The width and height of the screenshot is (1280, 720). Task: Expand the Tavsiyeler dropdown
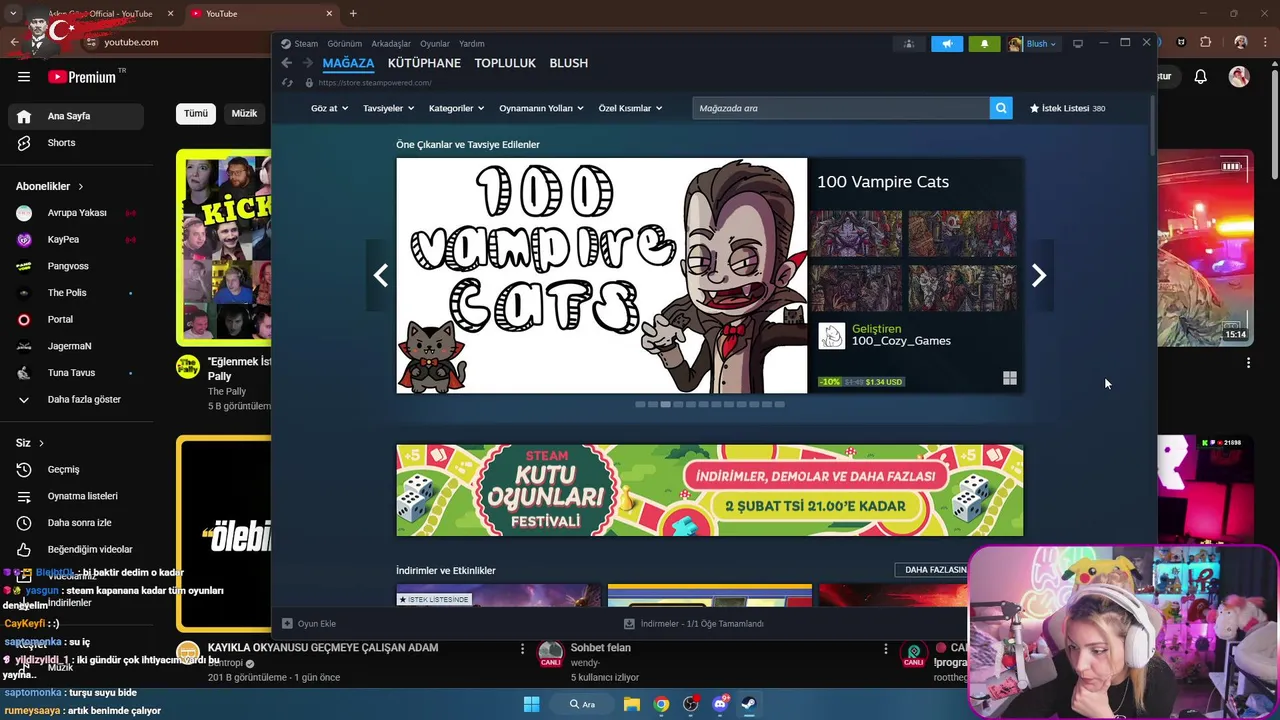[388, 108]
